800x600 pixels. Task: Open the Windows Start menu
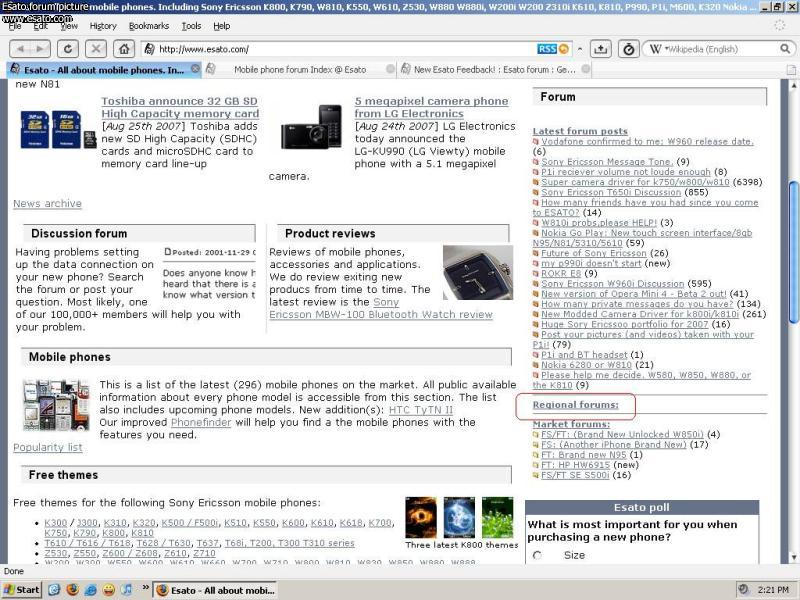tap(21, 590)
